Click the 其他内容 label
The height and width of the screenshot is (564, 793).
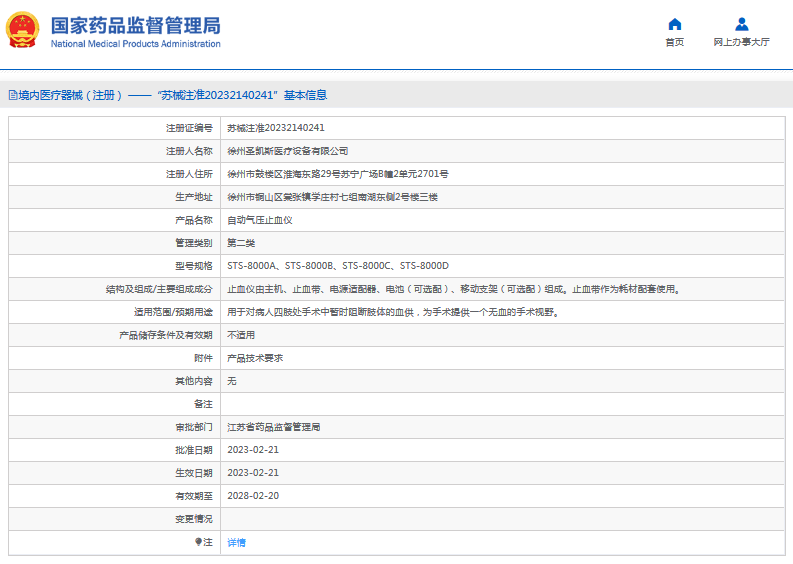pyautogui.click(x=194, y=381)
